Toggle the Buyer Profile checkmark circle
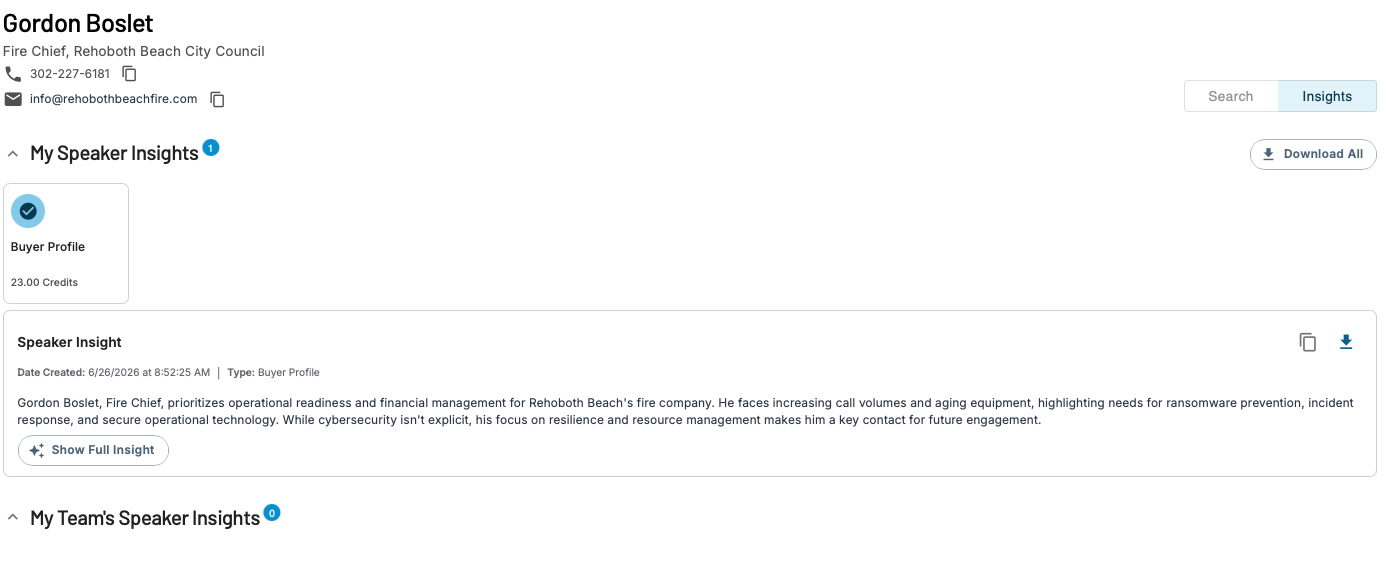 pyautogui.click(x=28, y=211)
